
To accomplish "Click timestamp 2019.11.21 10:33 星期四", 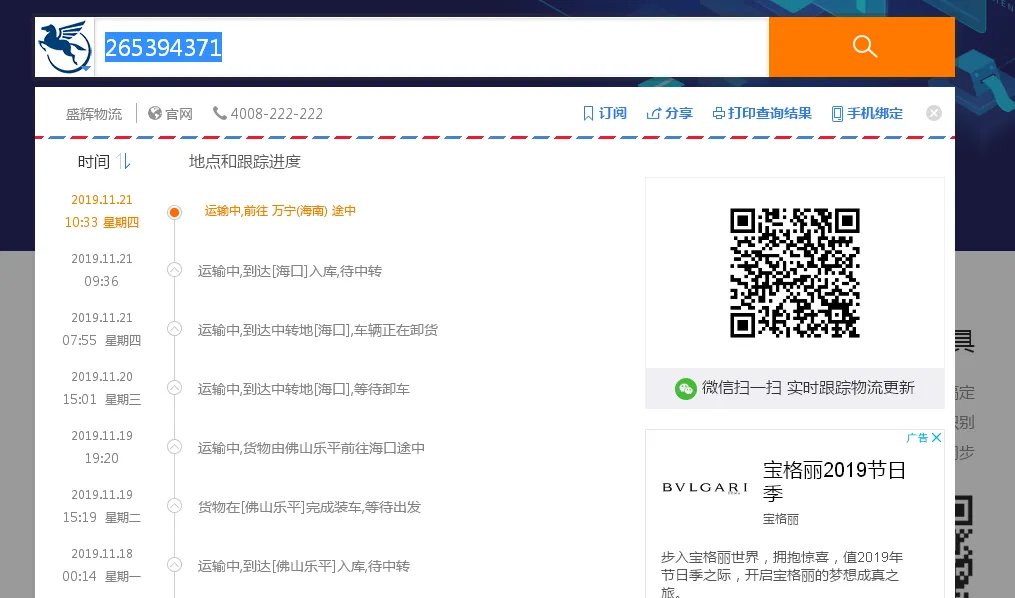I will 102,211.
